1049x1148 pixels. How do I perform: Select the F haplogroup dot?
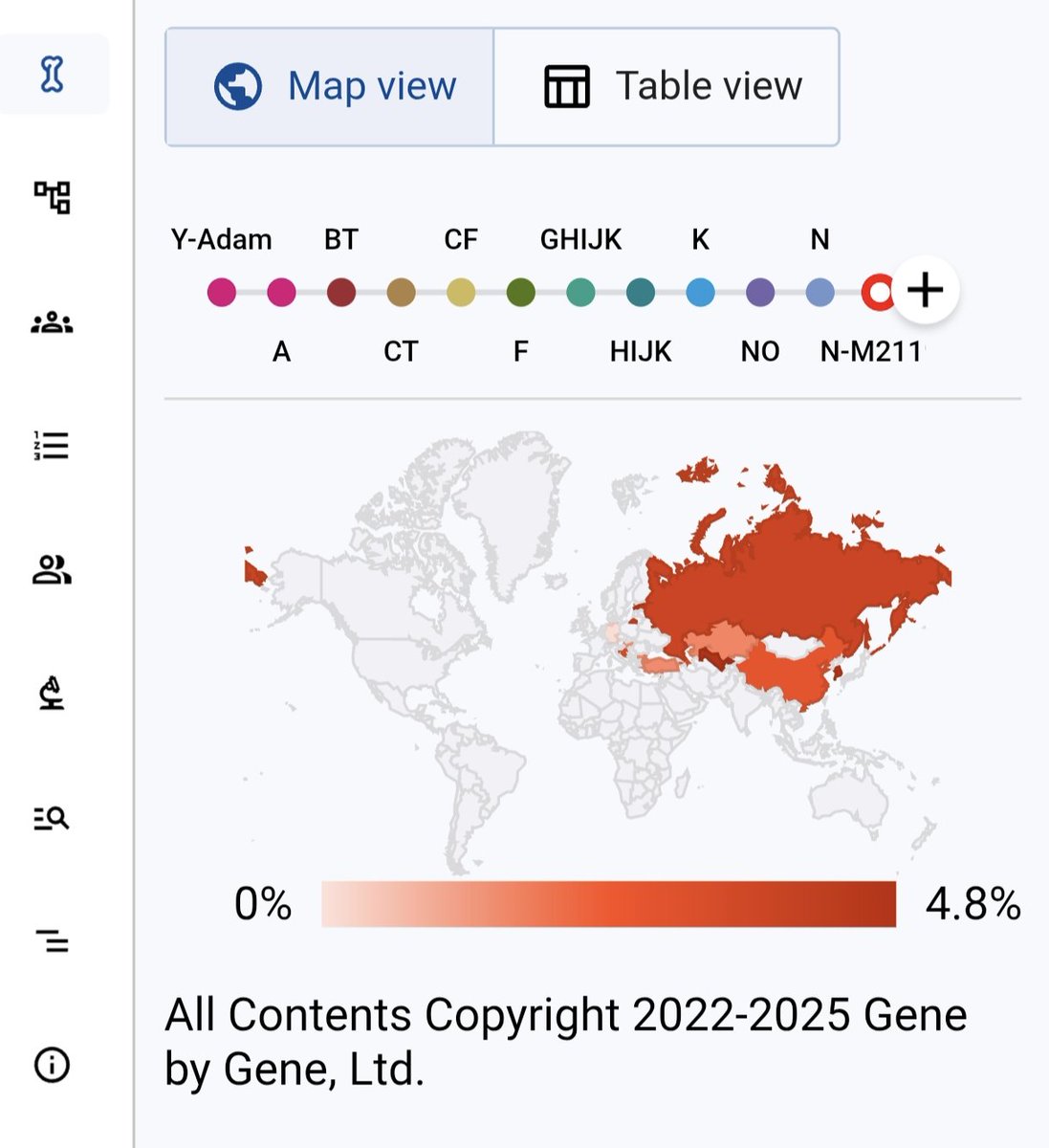tap(521, 293)
